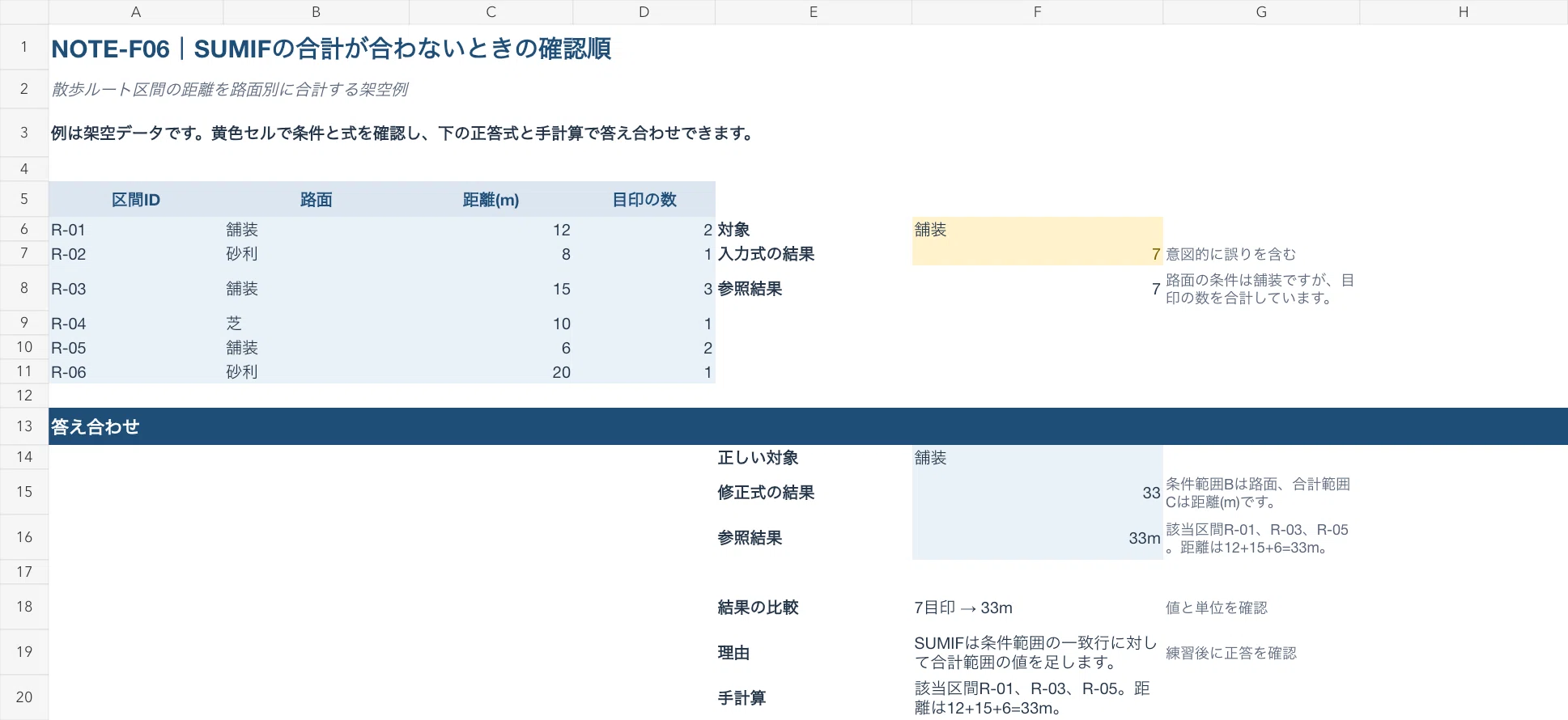The height and width of the screenshot is (720, 1568).
Task: Select the column C header
Action: [491, 12]
